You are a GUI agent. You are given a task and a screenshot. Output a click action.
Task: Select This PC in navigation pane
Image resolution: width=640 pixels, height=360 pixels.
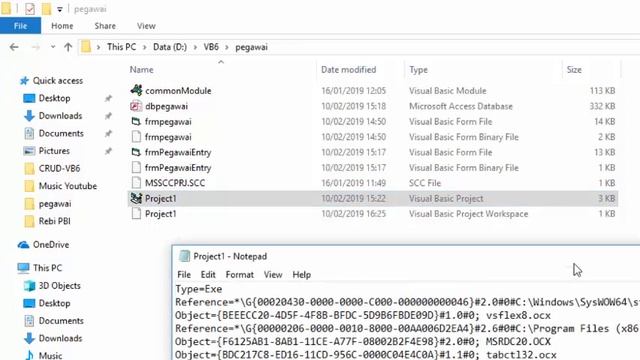(47, 268)
